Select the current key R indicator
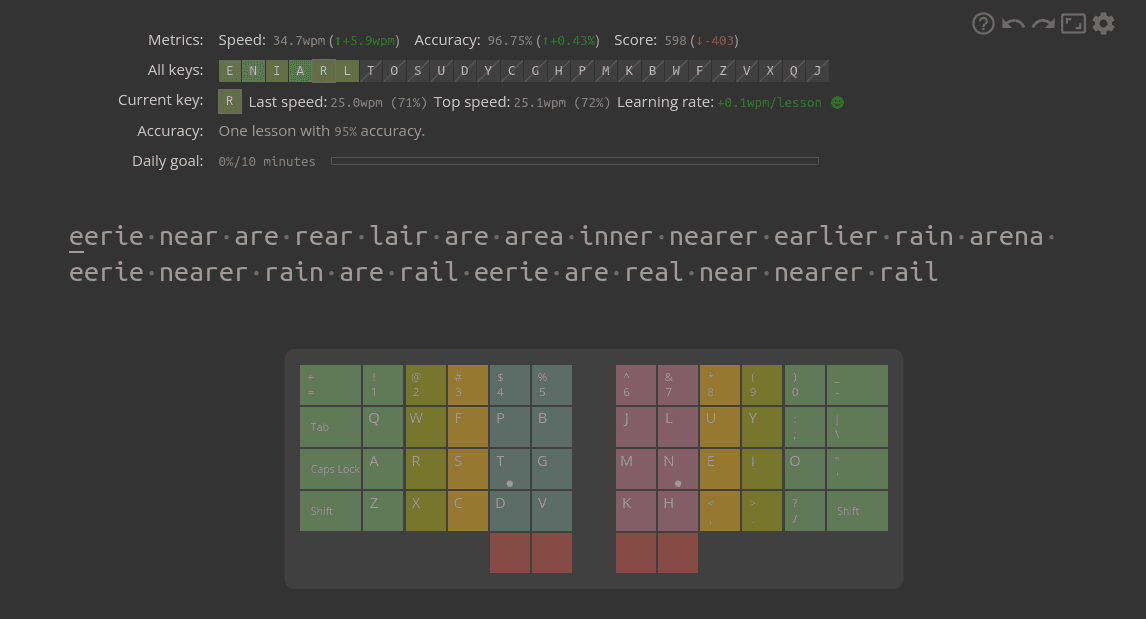This screenshot has width=1146, height=619. tap(228, 101)
